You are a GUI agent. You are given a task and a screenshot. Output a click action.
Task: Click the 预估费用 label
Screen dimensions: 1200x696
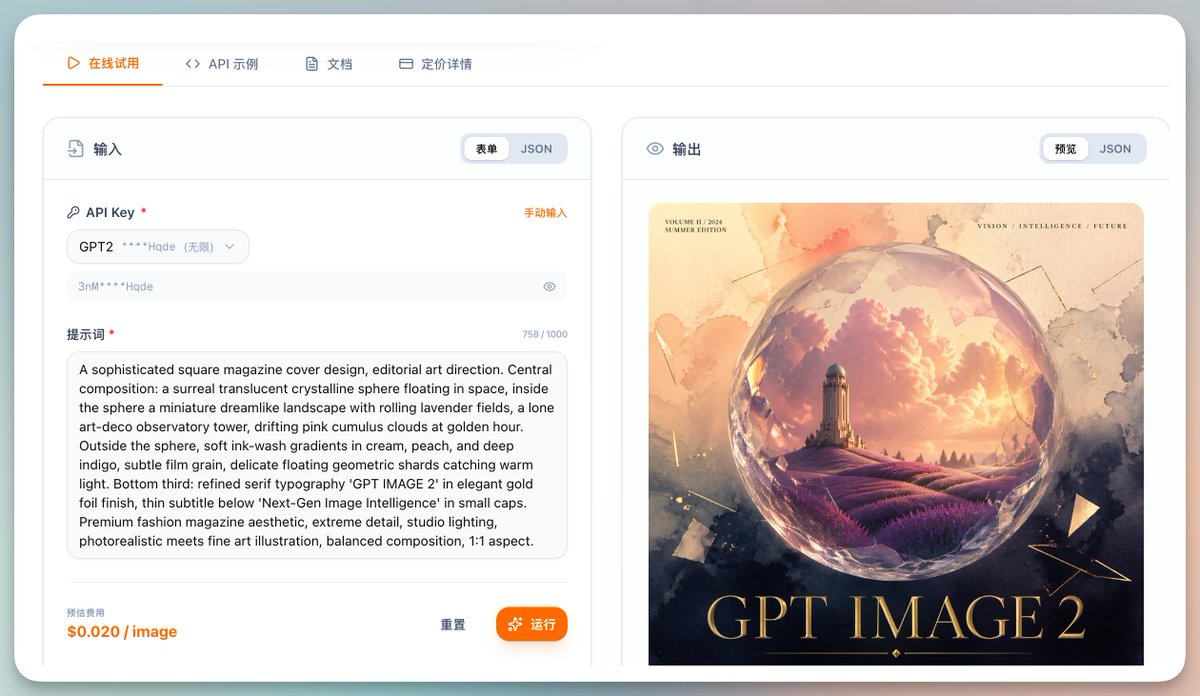click(x=85, y=613)
